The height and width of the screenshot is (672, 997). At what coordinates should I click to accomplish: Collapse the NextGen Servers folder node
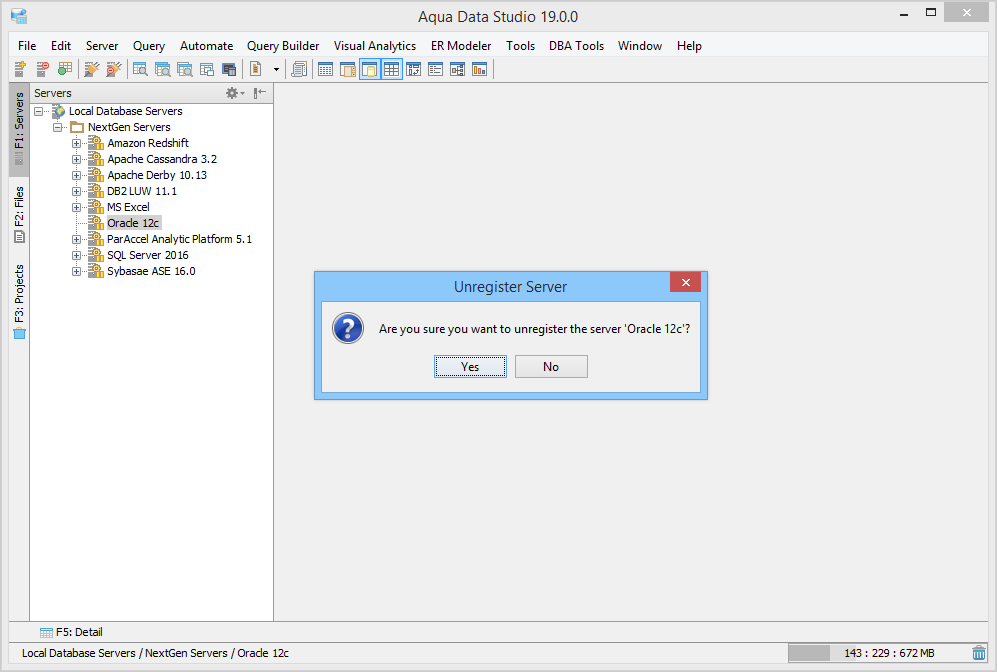click(x=57, y=127)
